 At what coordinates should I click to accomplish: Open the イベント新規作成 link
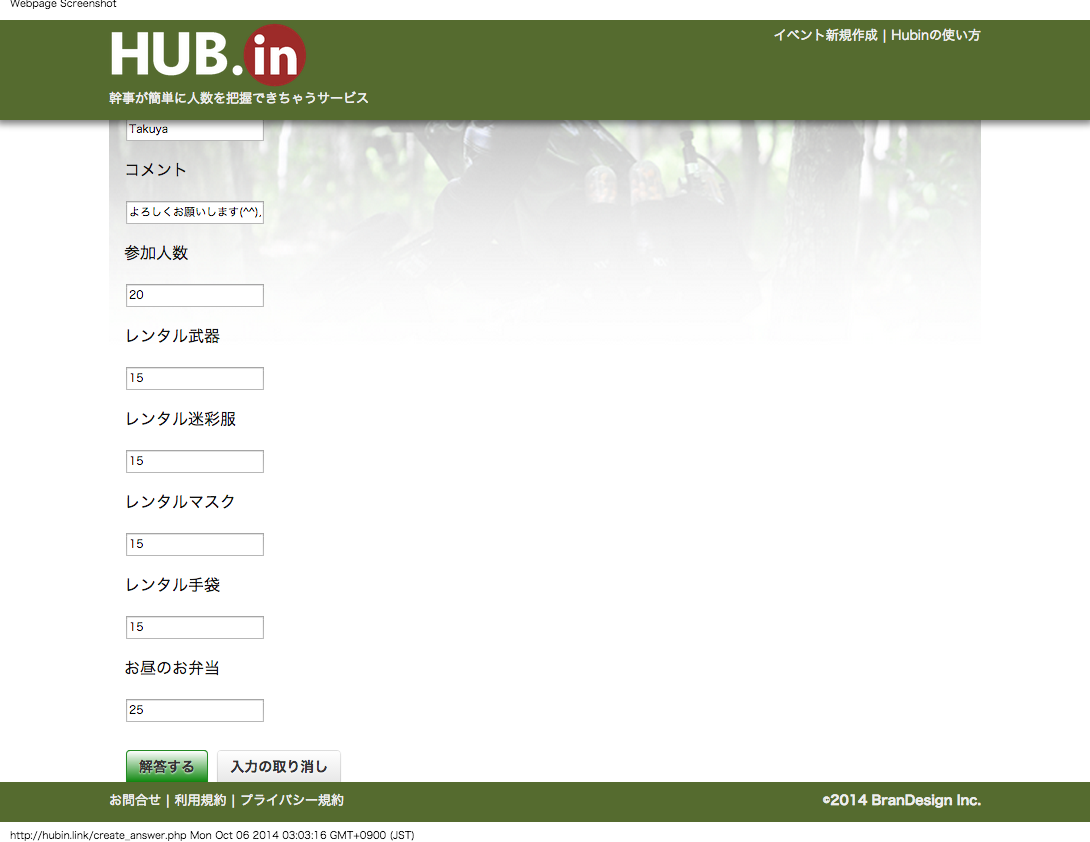click(x=824, y=35)
